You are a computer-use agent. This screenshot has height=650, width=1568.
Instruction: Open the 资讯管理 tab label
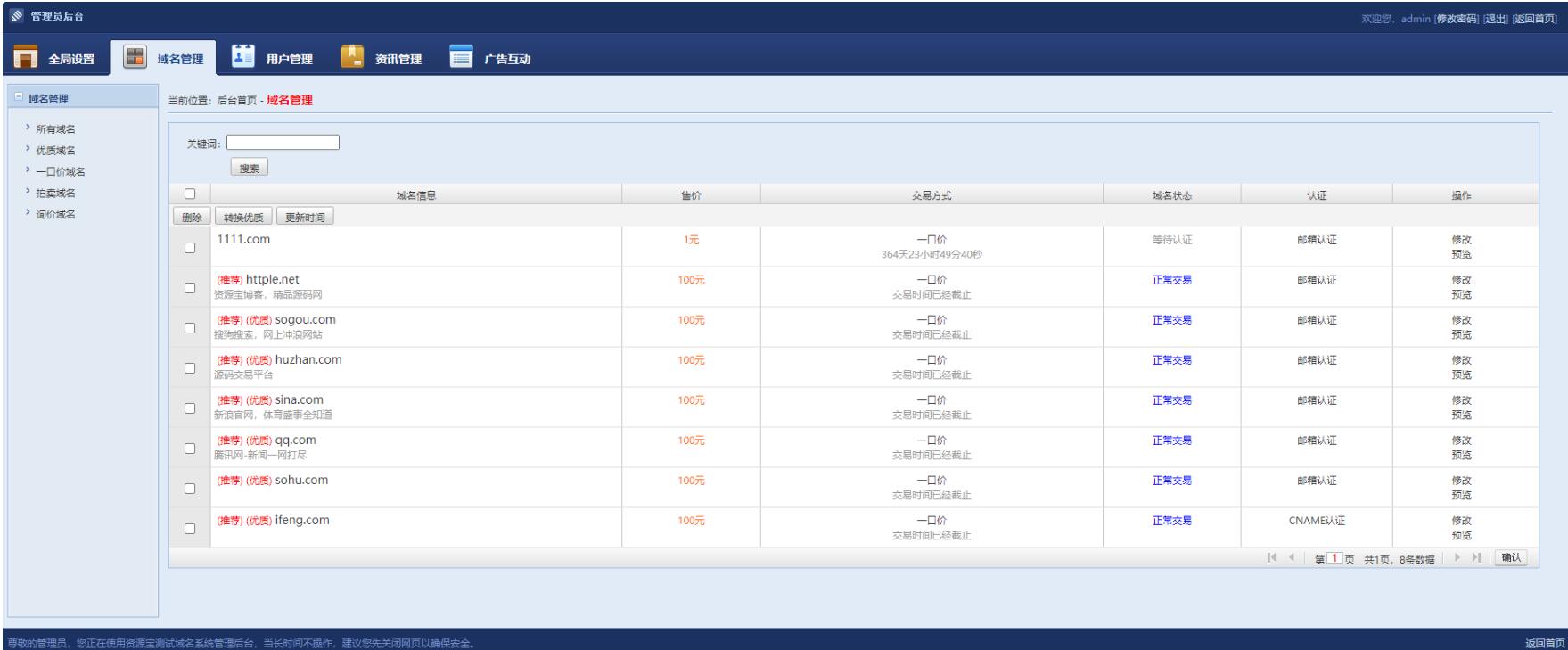click(x=398, y=59)
